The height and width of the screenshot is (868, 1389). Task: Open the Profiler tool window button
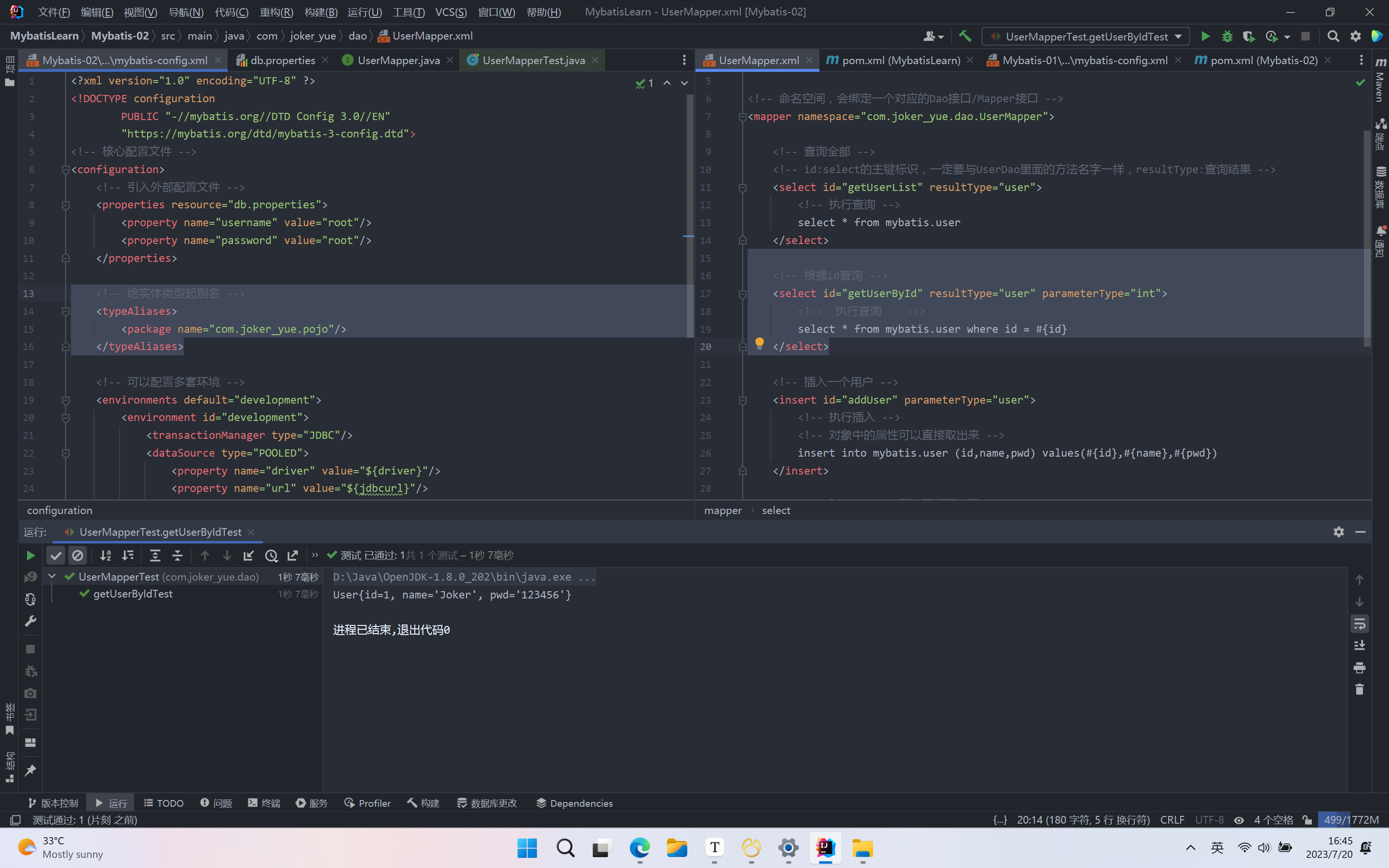point(368,803)
